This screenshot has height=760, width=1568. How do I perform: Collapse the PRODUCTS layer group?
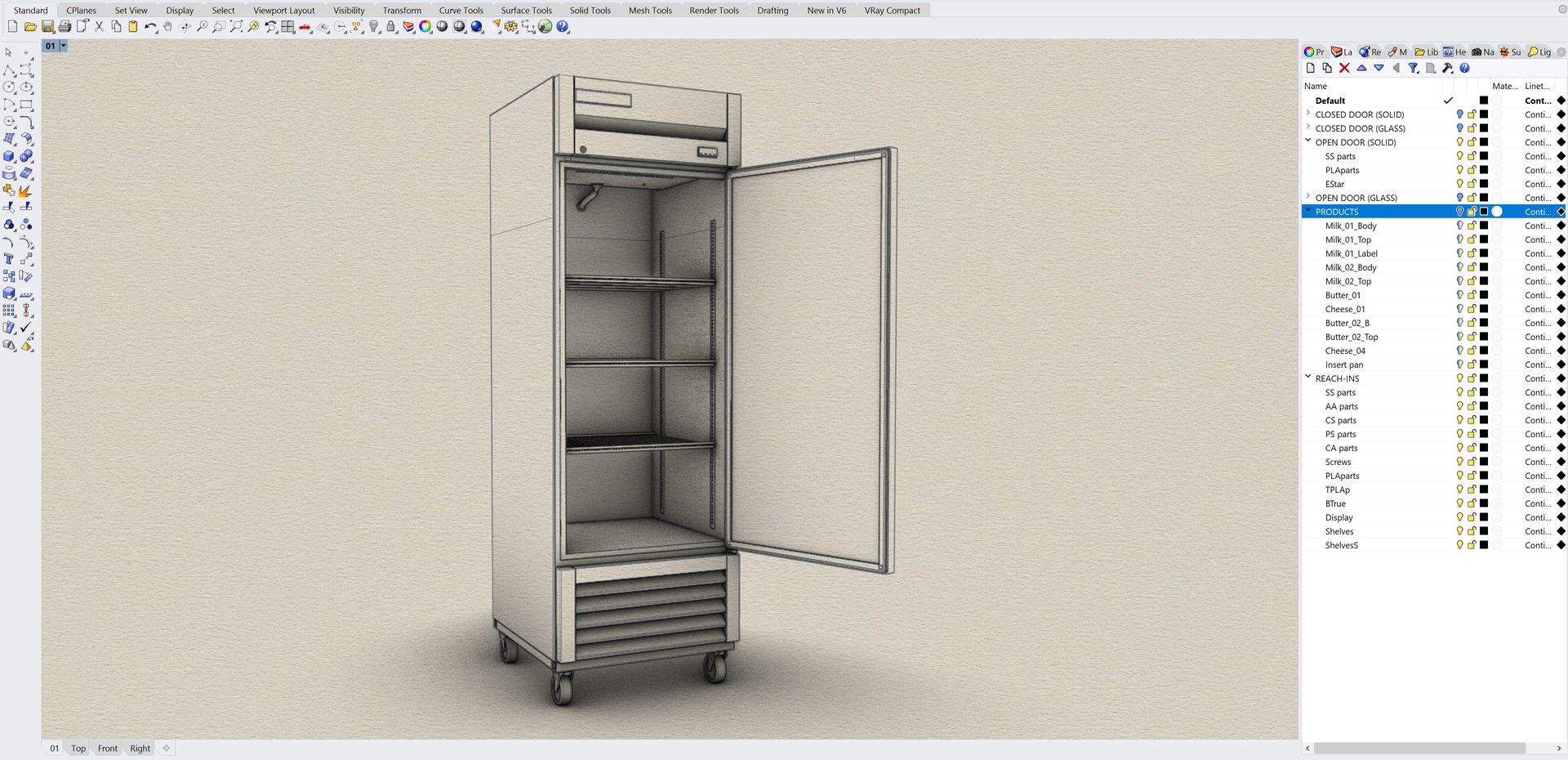(x=1308, y=211)
